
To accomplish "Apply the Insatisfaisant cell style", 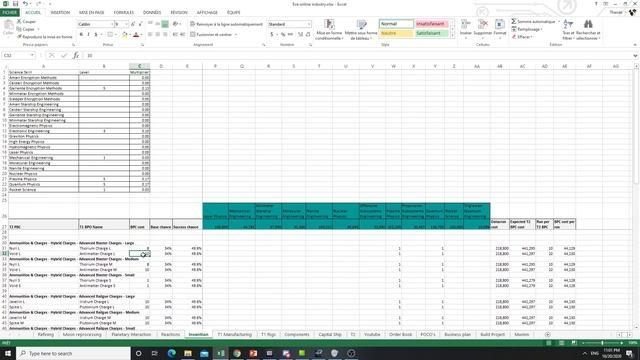I will tap(431, 24).
